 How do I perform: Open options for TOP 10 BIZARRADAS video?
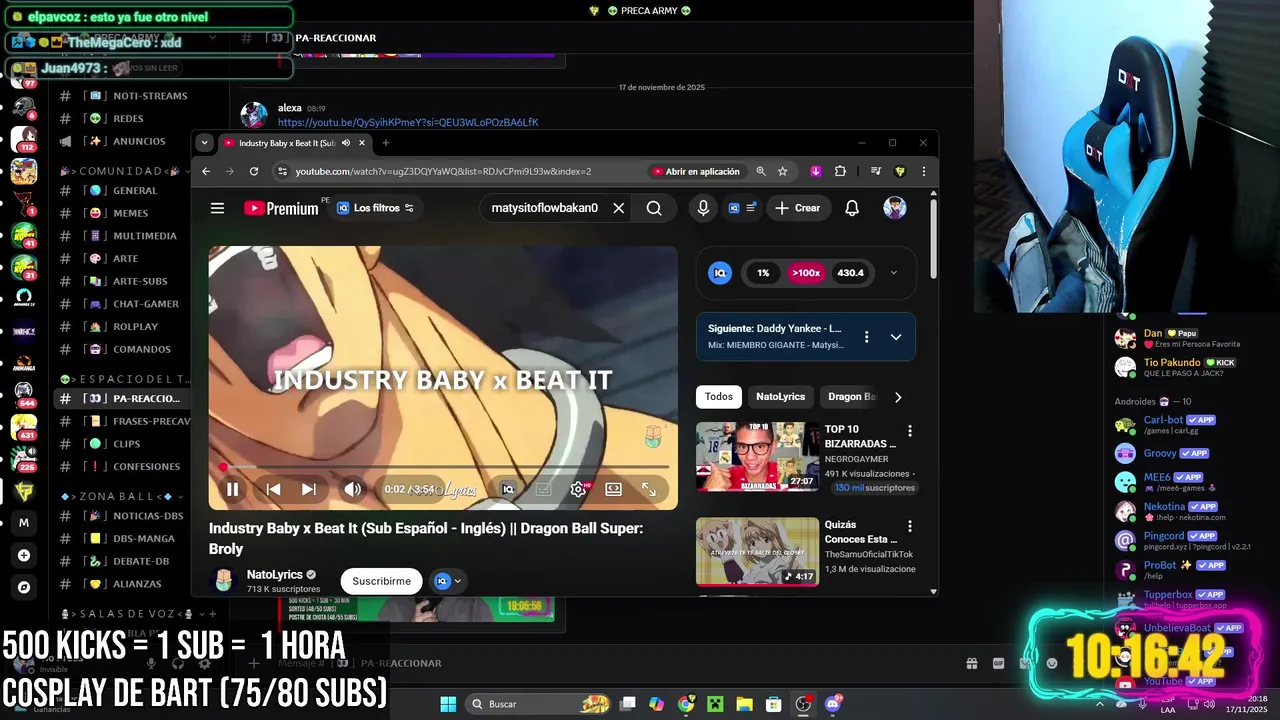(910, 431)
